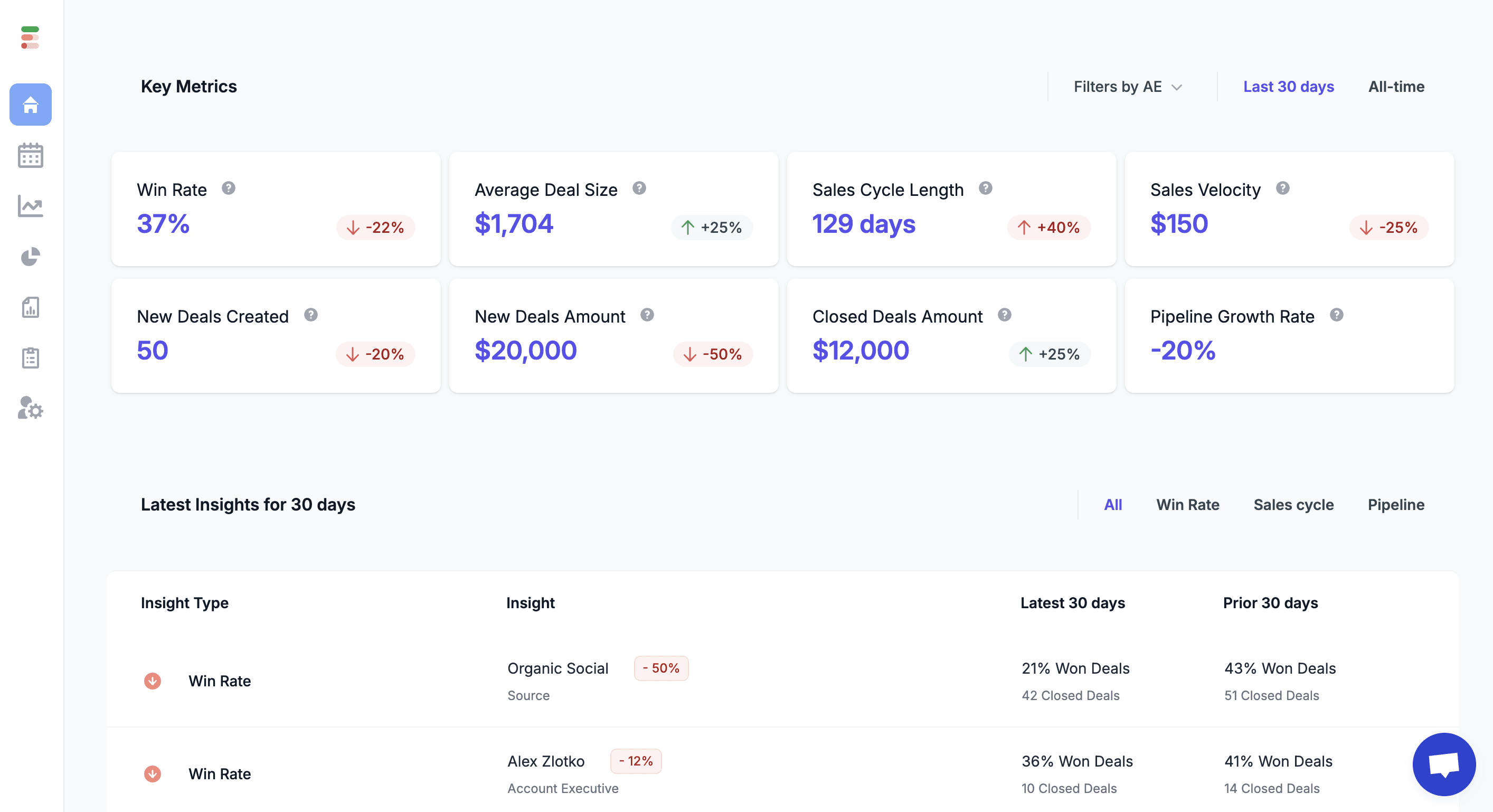This screenshot has height=812, width=1493.
Task: Select the clipboard/reports icon in sidebar
Action: 31,359
